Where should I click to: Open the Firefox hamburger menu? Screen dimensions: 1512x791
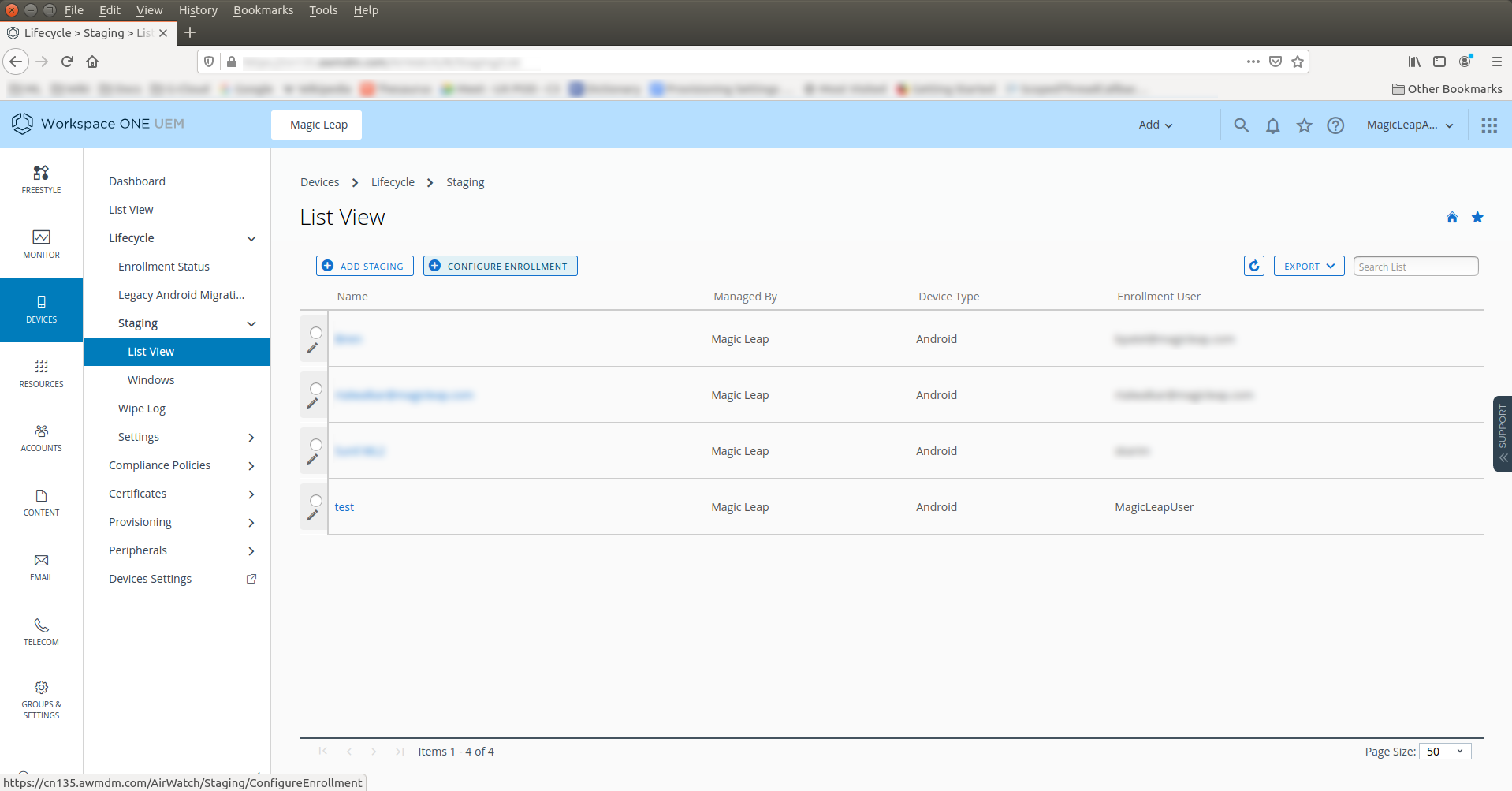click(1496, 62)
